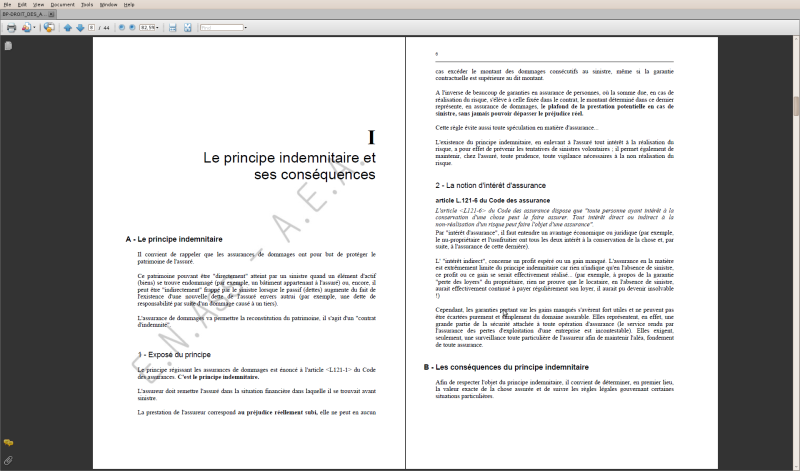Click the fit-to-window view icon

point(188,28)
